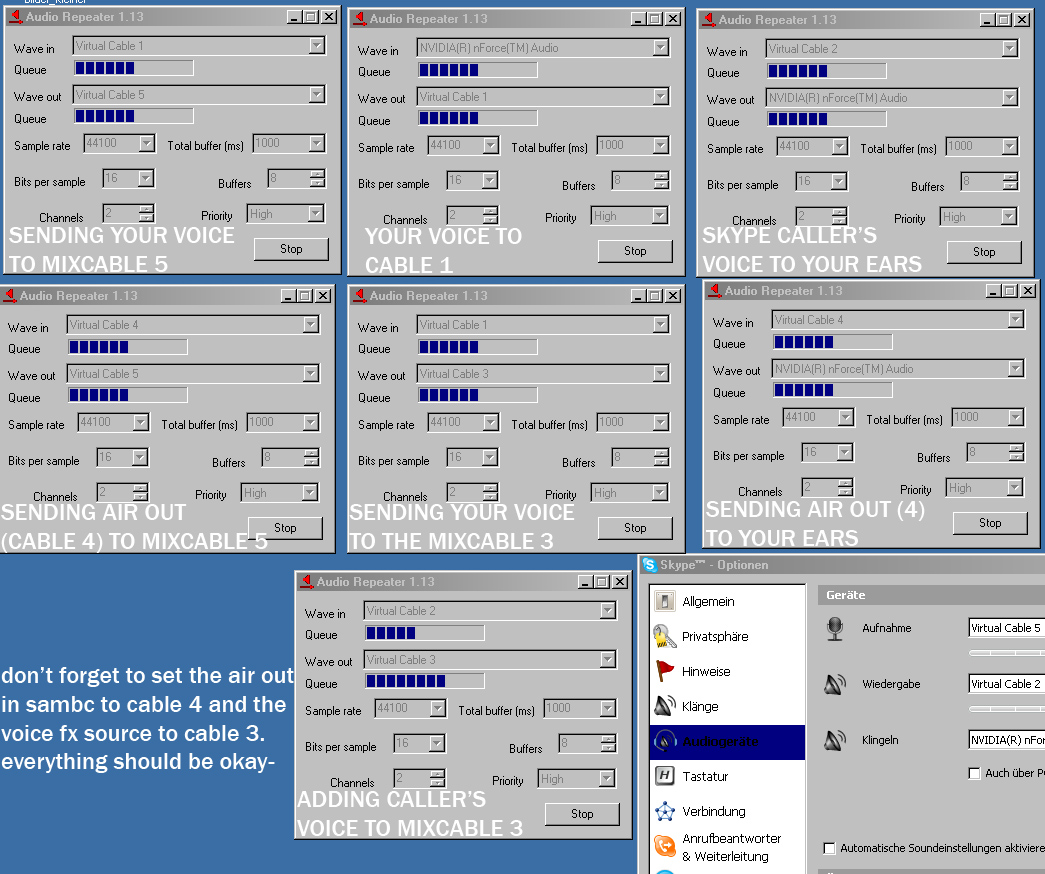The width and height of the screenshot is (1045, 874).
Task: Enable 'Automatische Soundeinstellungen aktivieren' checkbox
Action: (x=829, y=848)
